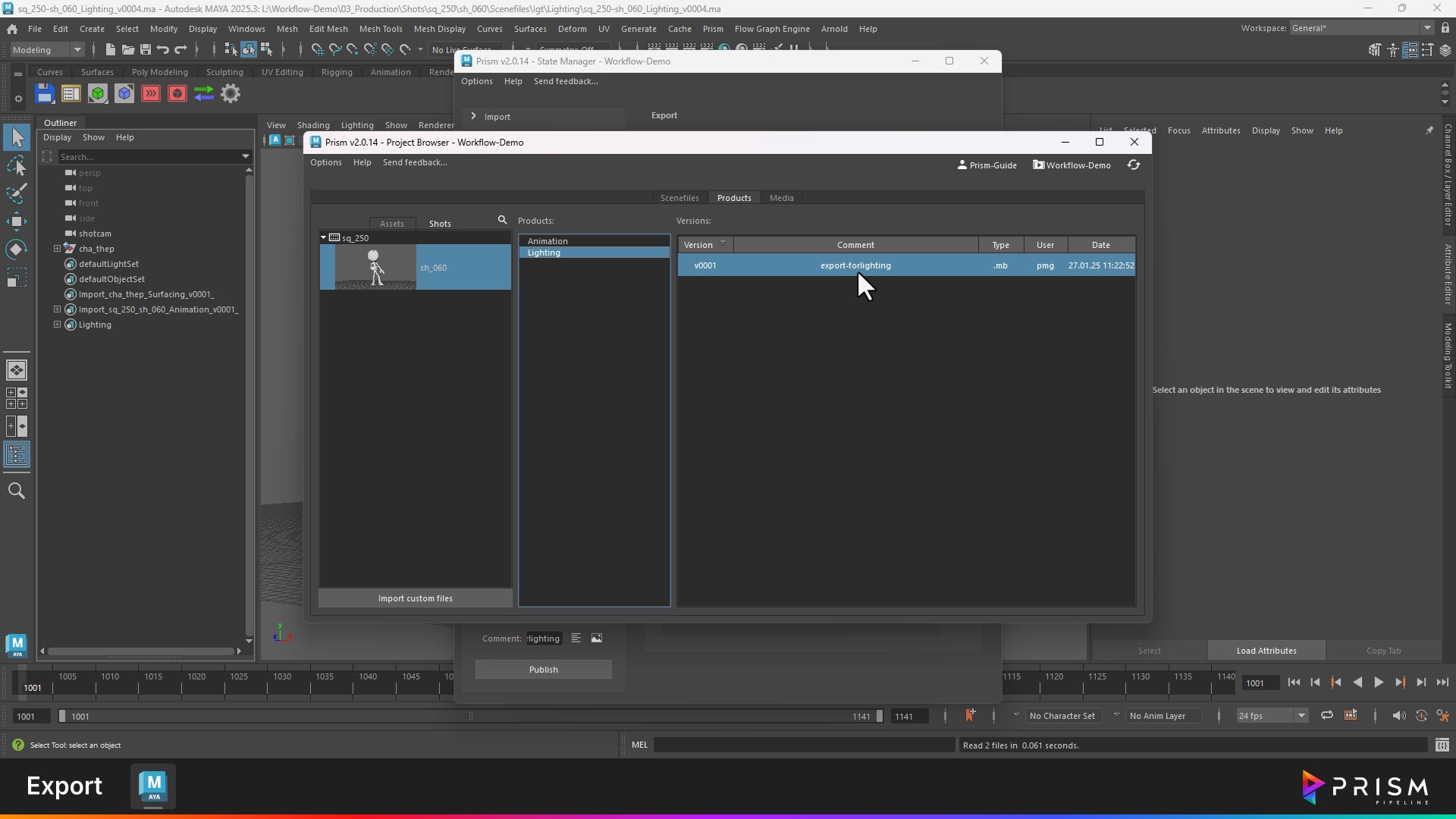Toggle snap to points magnet icon
The width and height of the screenshot is (1456, 819).
coord(352,49)
